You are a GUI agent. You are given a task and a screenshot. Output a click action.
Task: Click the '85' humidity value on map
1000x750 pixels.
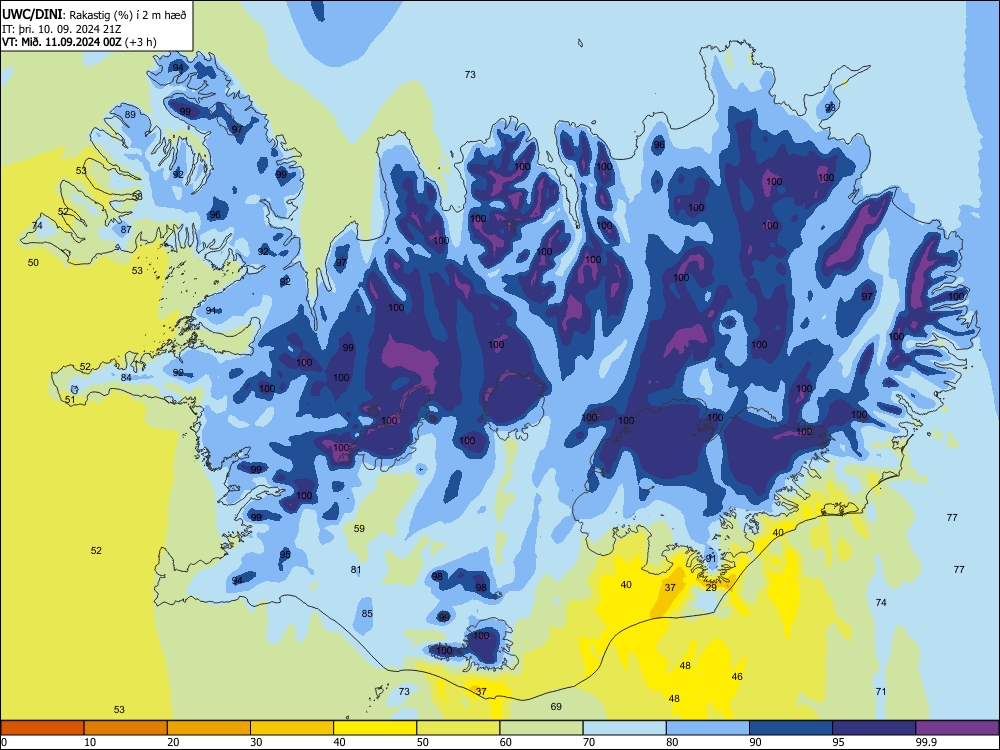pos(367,614)
